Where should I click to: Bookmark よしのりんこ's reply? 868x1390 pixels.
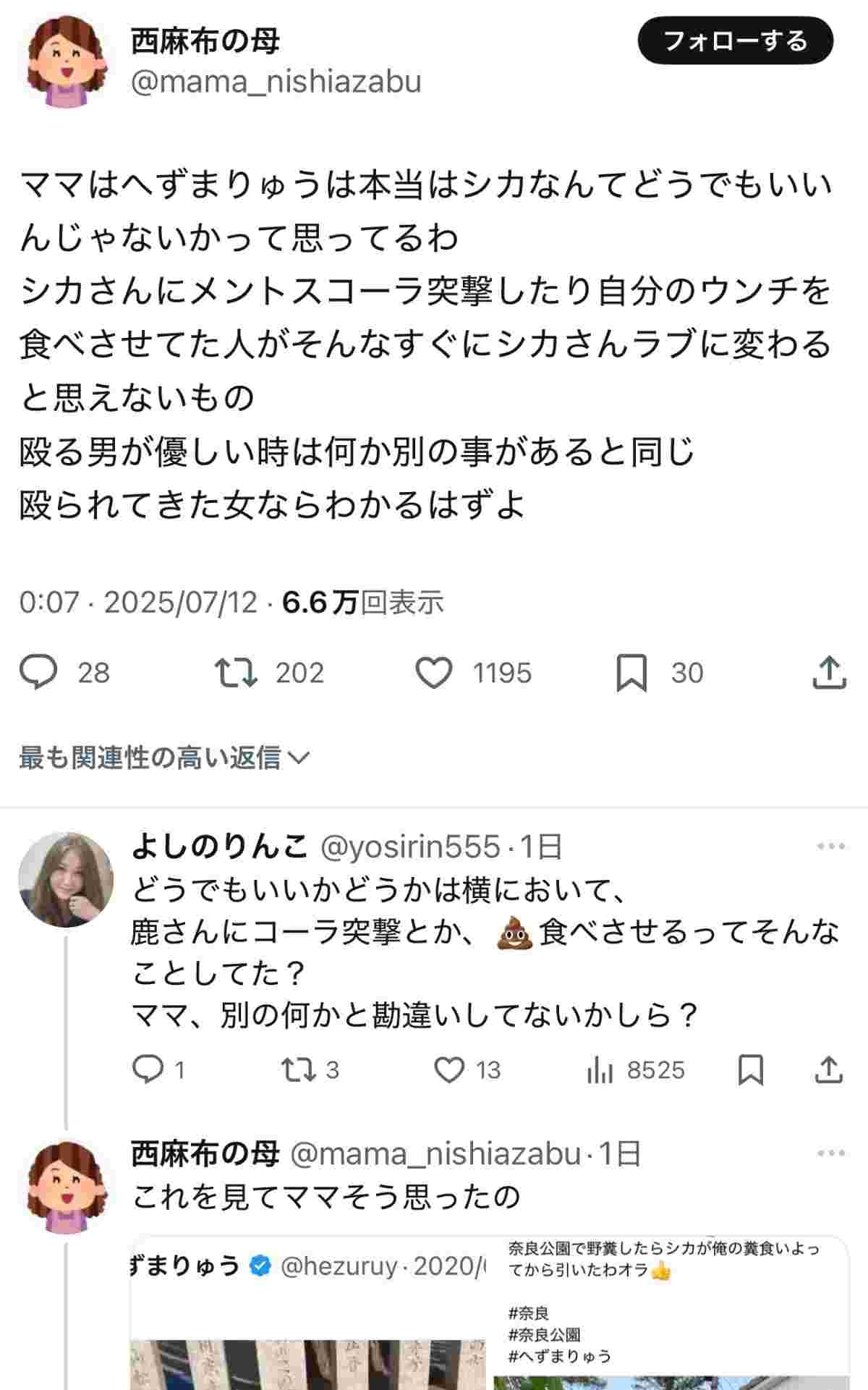(x=750, y=1069)
